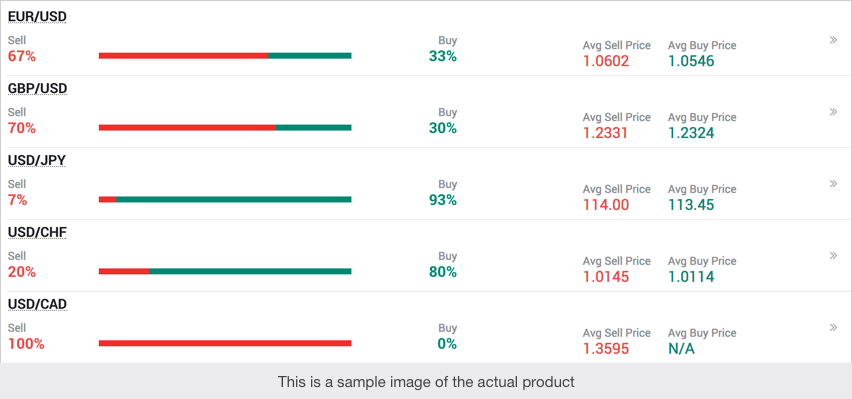Click the red sell portion of GBP/USD bar
Viewport: 852px width, 399px height.
pyautogui.click(x=187, y=128)
